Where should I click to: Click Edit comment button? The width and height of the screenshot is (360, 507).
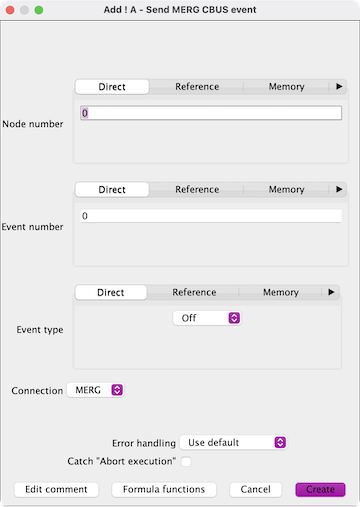[x=56, y=489]
